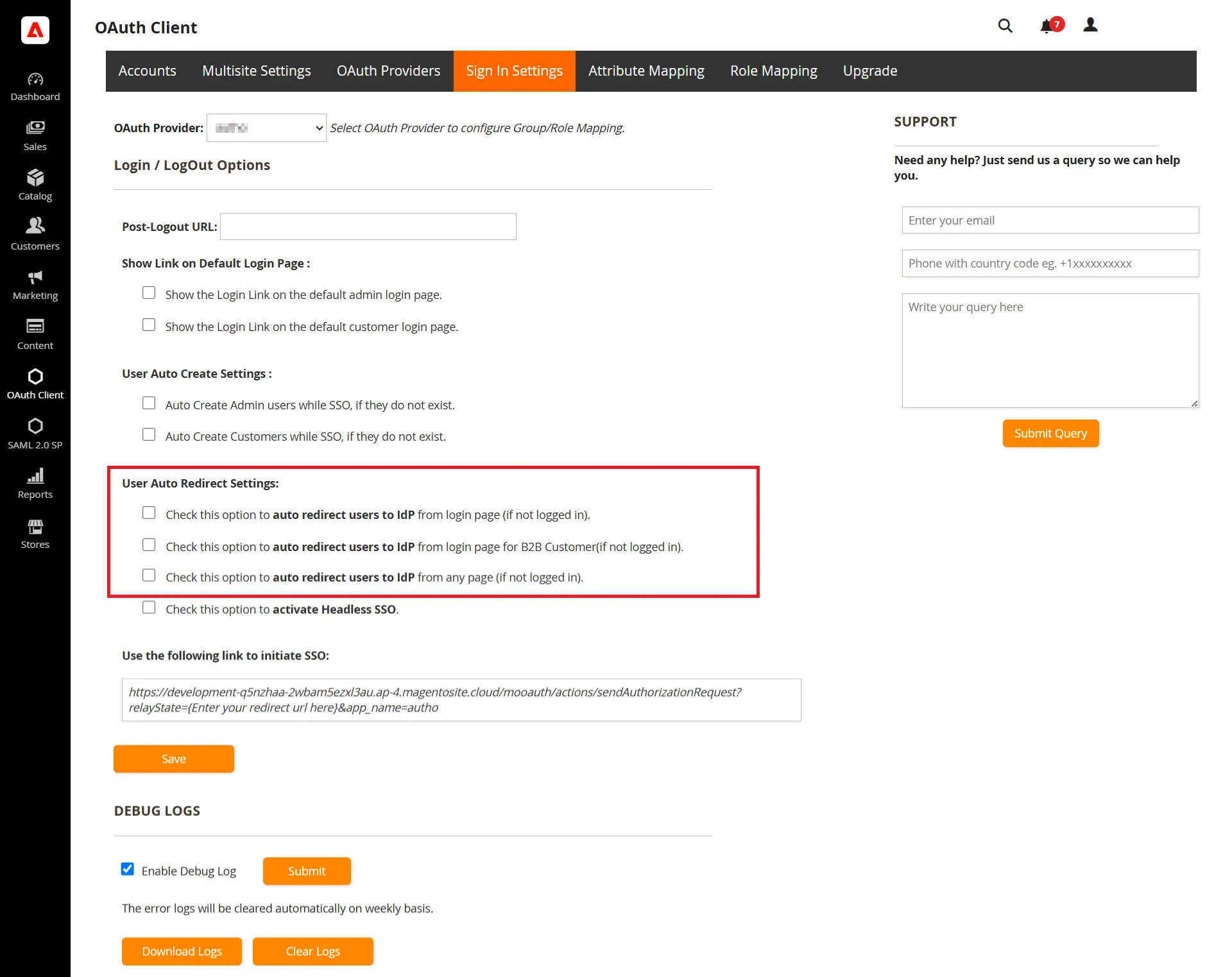The image size is (1232, 977).
Task: Check auto redirect from any page option
Action: [x=149, y=575]
